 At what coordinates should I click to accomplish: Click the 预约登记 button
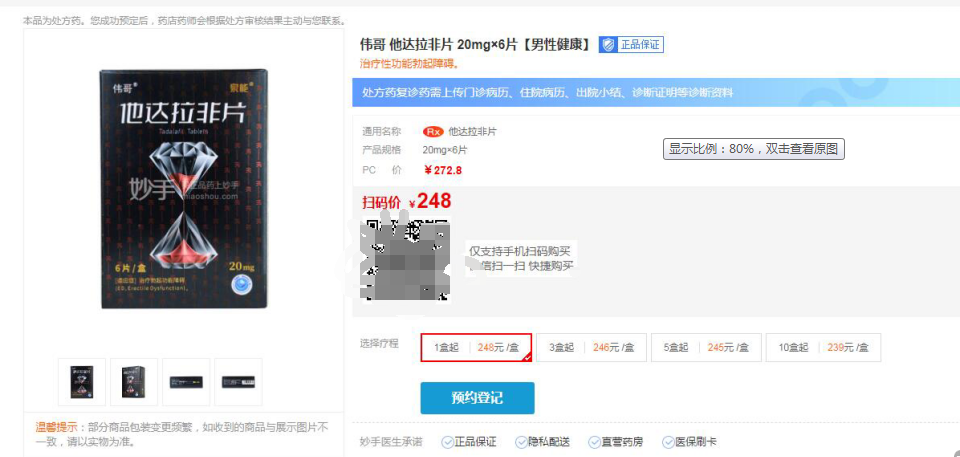coord(478,398)
